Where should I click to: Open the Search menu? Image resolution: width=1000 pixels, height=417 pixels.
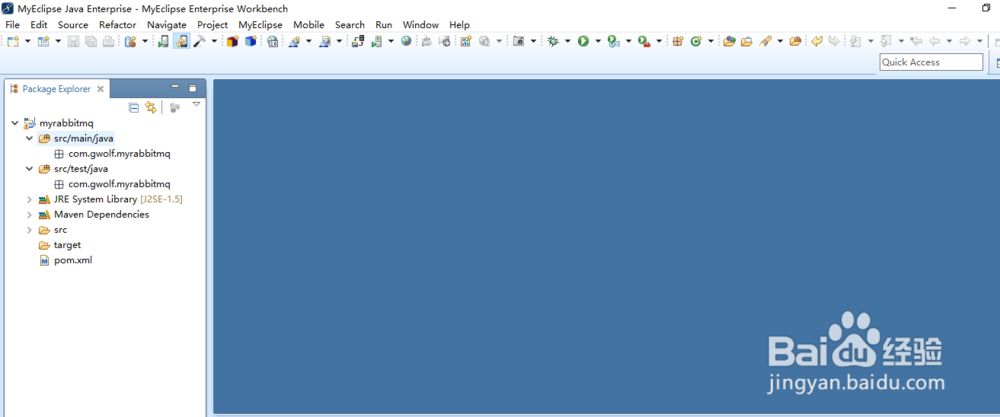pyautogui.click(x=349, y=25)
